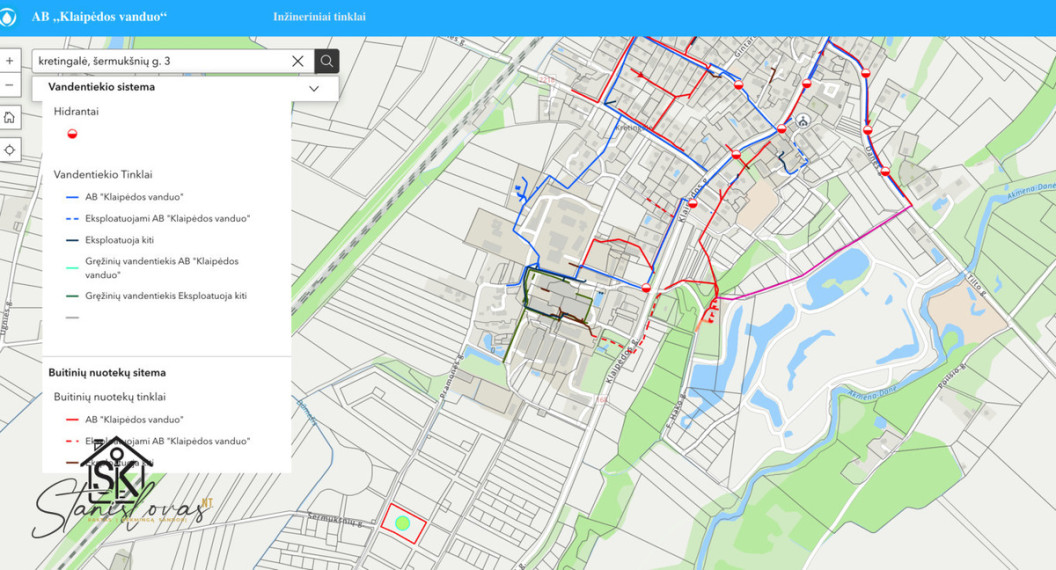Click Šermukšnių g. street label

point(335,519)
